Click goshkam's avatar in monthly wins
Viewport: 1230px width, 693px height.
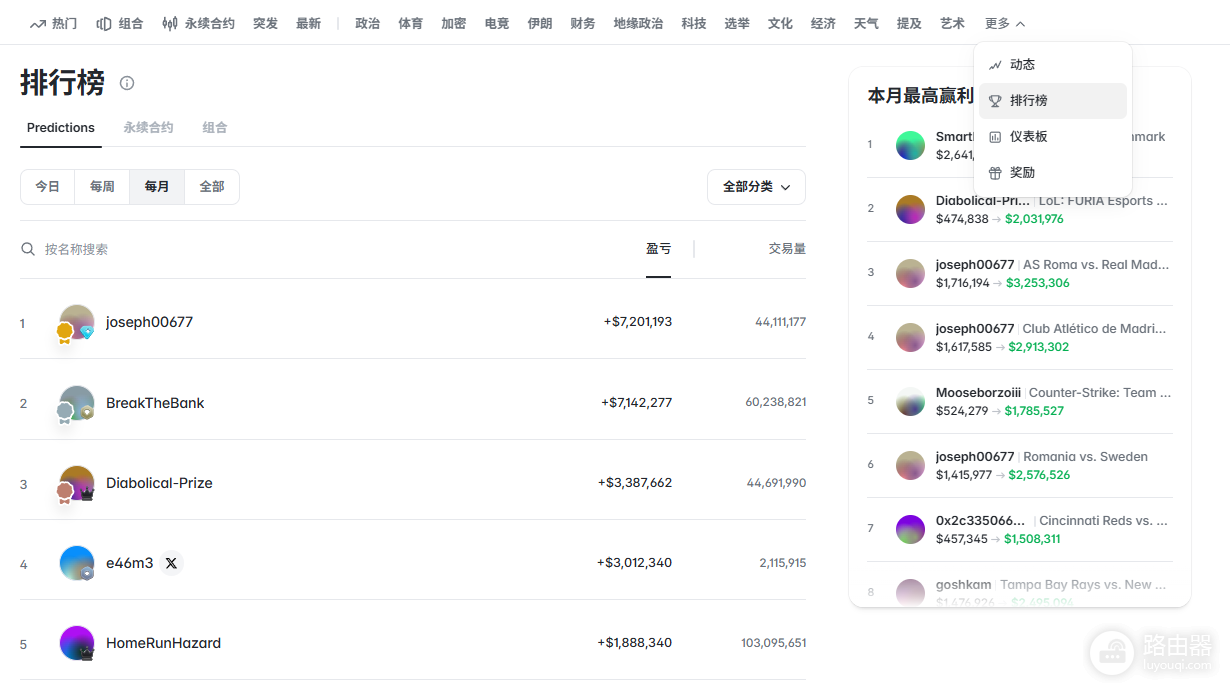[x=910, y=592]
